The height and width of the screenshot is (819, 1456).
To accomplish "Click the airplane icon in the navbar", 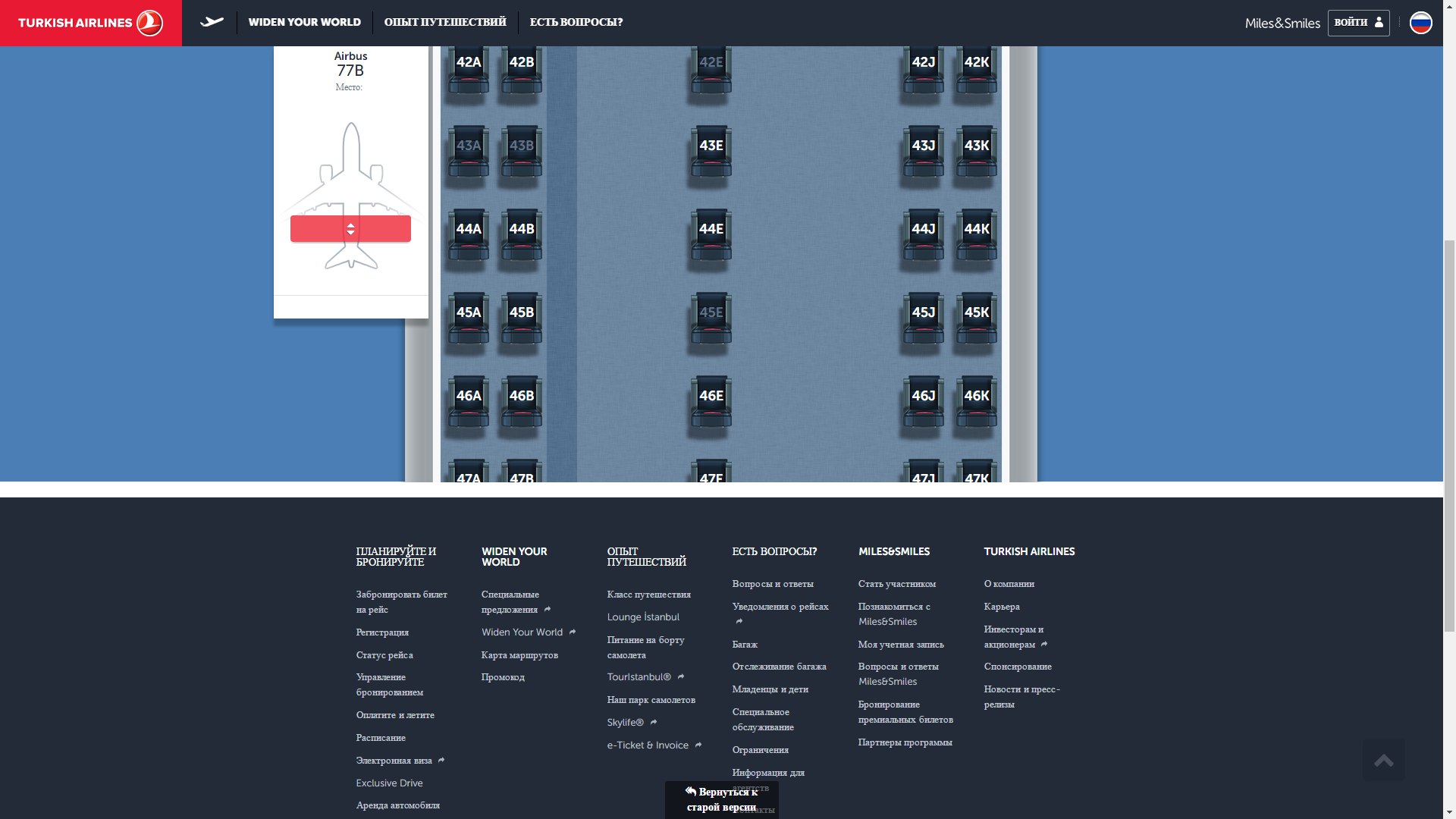I will (x=212, y=22).
